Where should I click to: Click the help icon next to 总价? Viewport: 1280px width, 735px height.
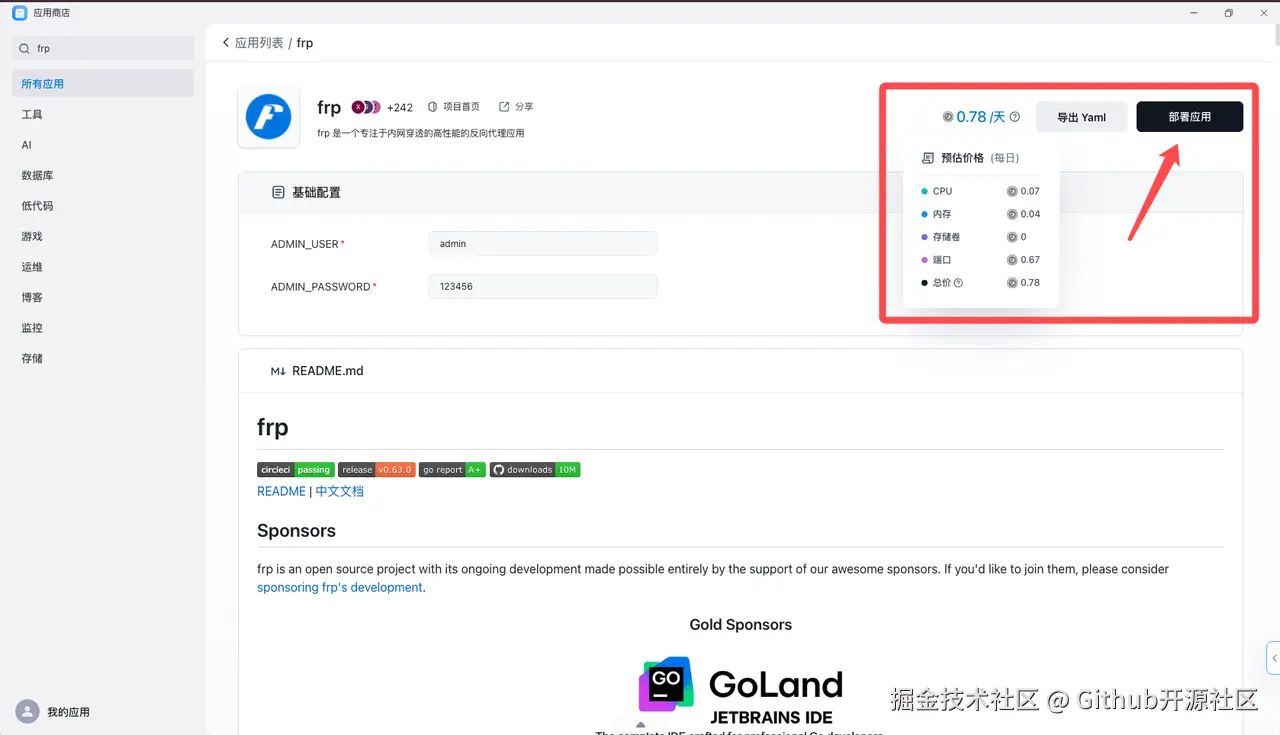point(958,283)
